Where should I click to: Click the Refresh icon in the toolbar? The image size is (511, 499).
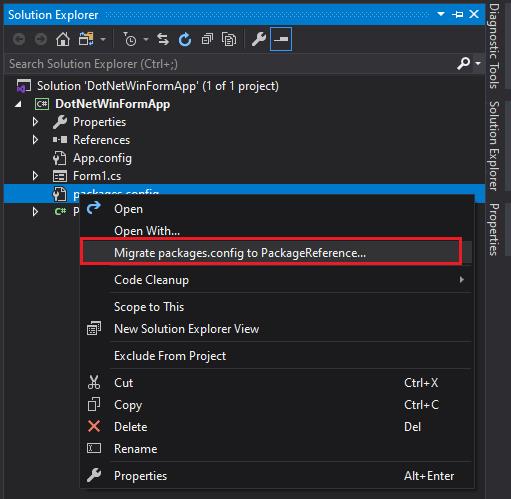[185, 40]
